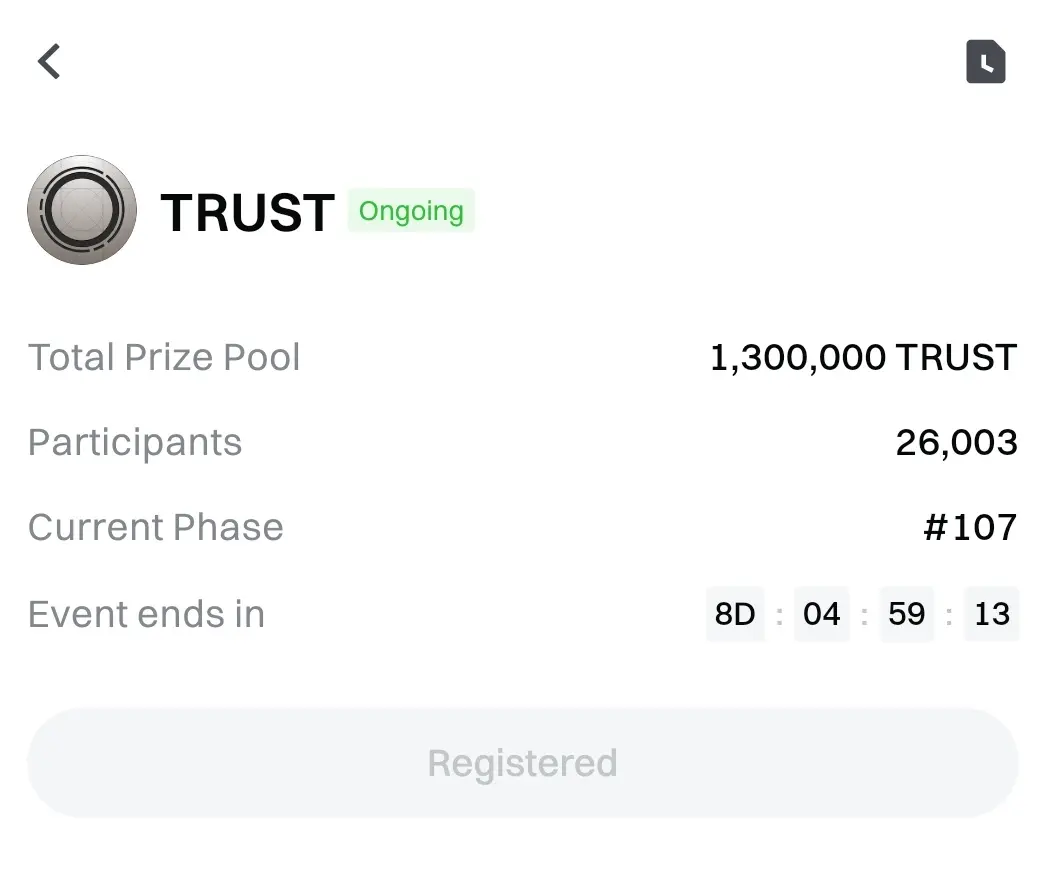Click the Event ends in label
Image resolution: width=1063 pixels, height=894 pixels.
[147, 614]
